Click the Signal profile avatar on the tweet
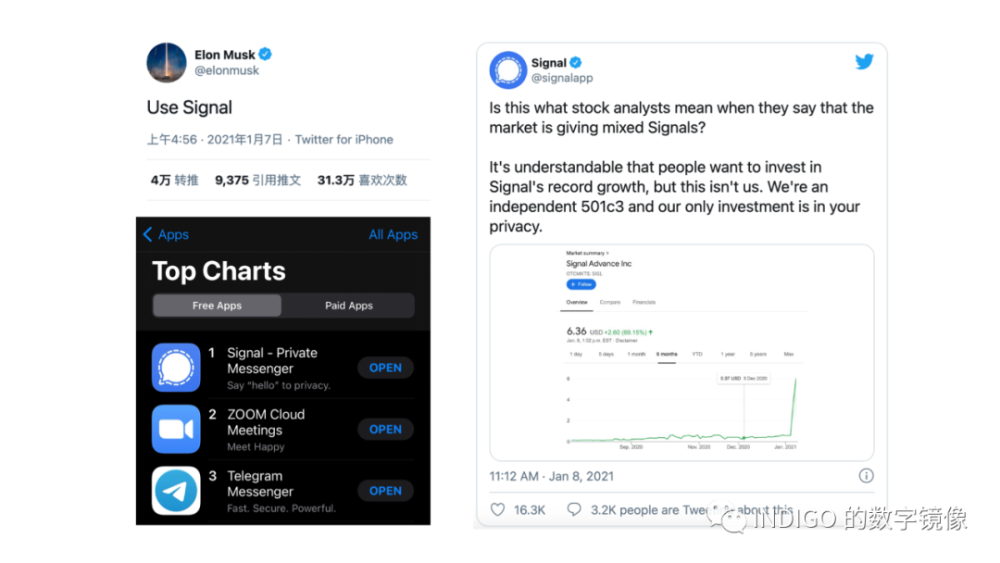Screen dimensions: 1000x563 coord(508,70)
